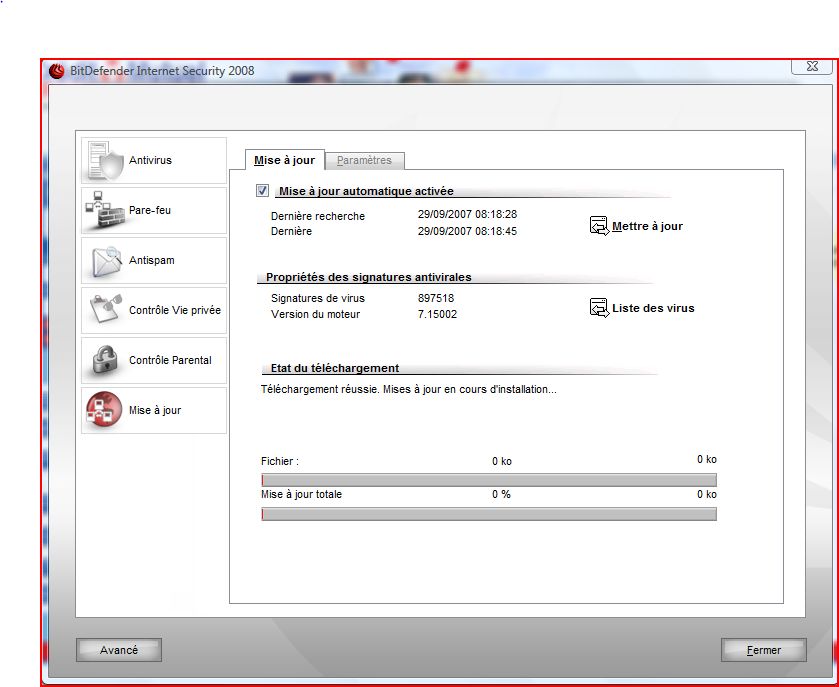Click the BitDefender Internet Security 2008 title
Image resolution: width=839 pixels, height=687 pixels.
click(x=162, y=71)
